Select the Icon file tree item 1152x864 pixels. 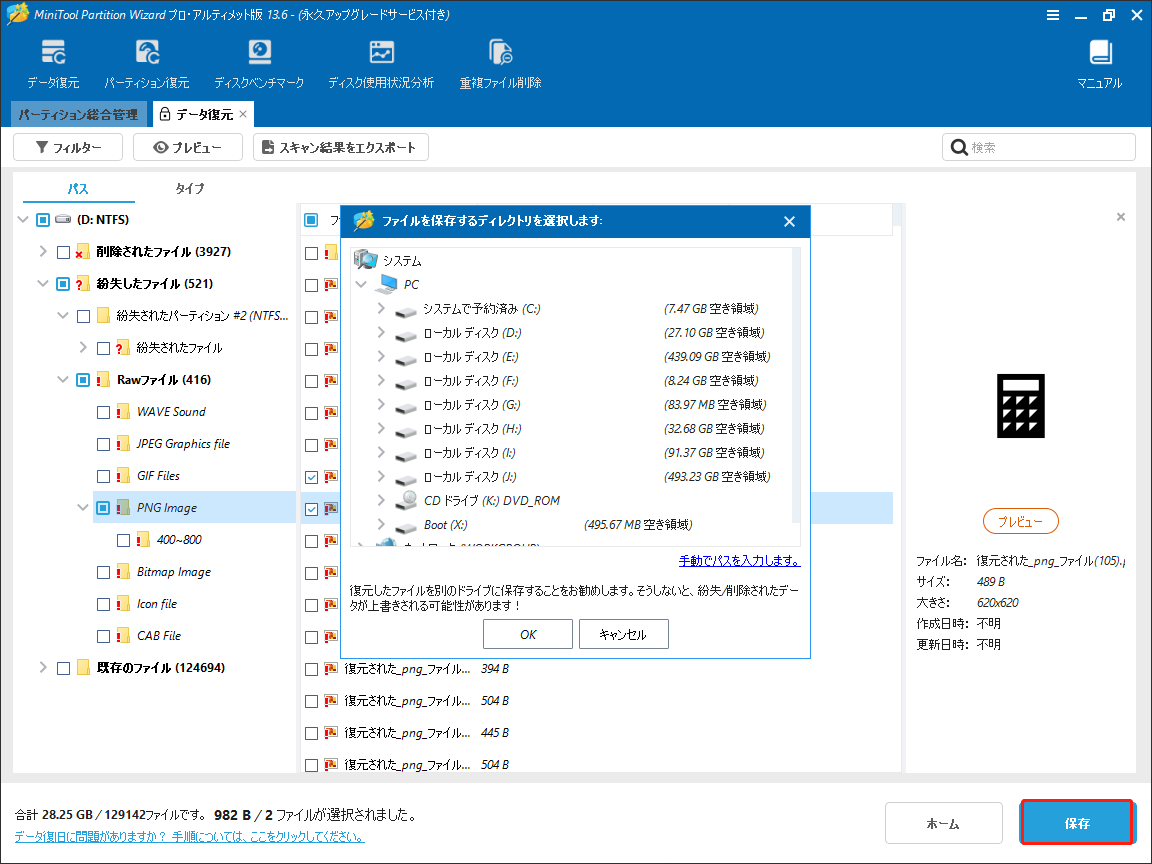coord(157,604)
